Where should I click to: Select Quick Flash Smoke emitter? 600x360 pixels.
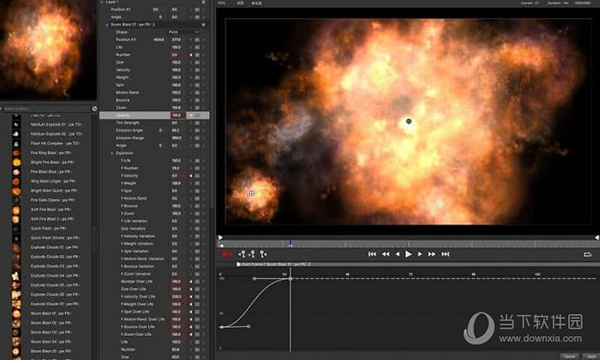coord(55,238)
